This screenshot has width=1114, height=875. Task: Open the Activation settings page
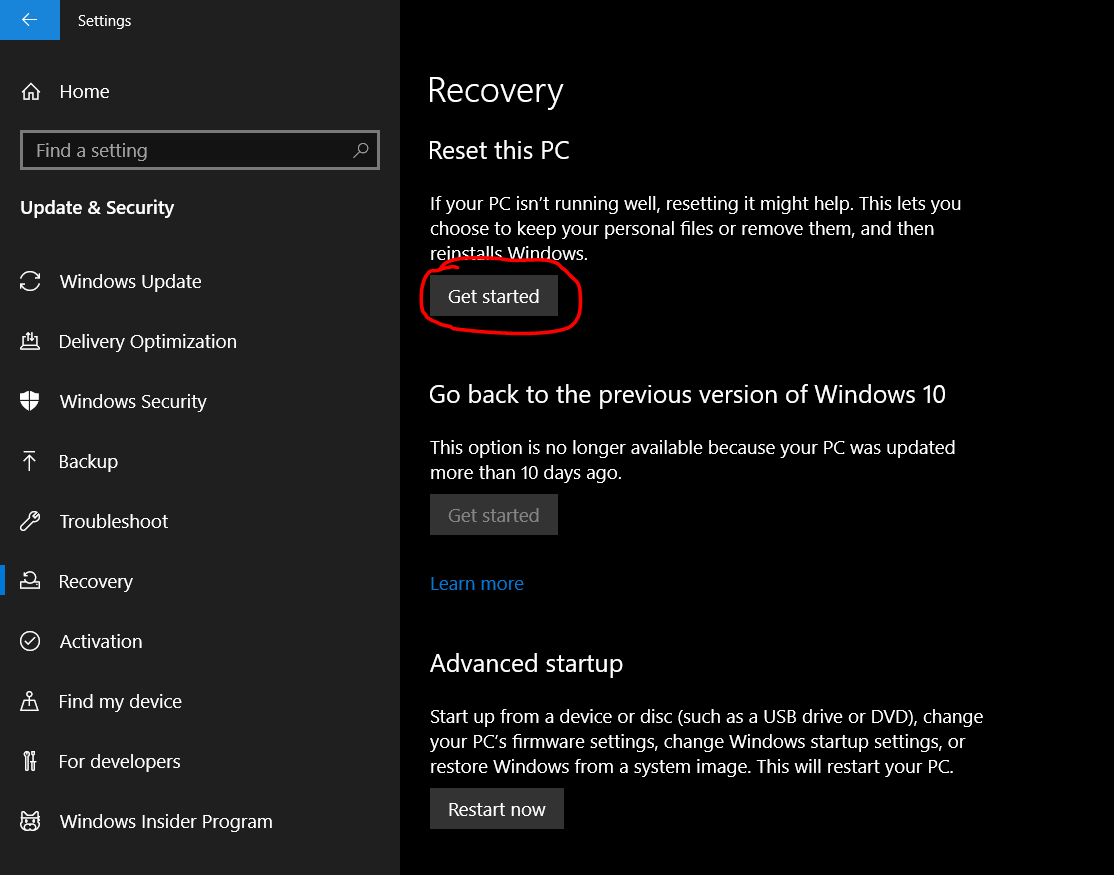click(x=100, y=642)
